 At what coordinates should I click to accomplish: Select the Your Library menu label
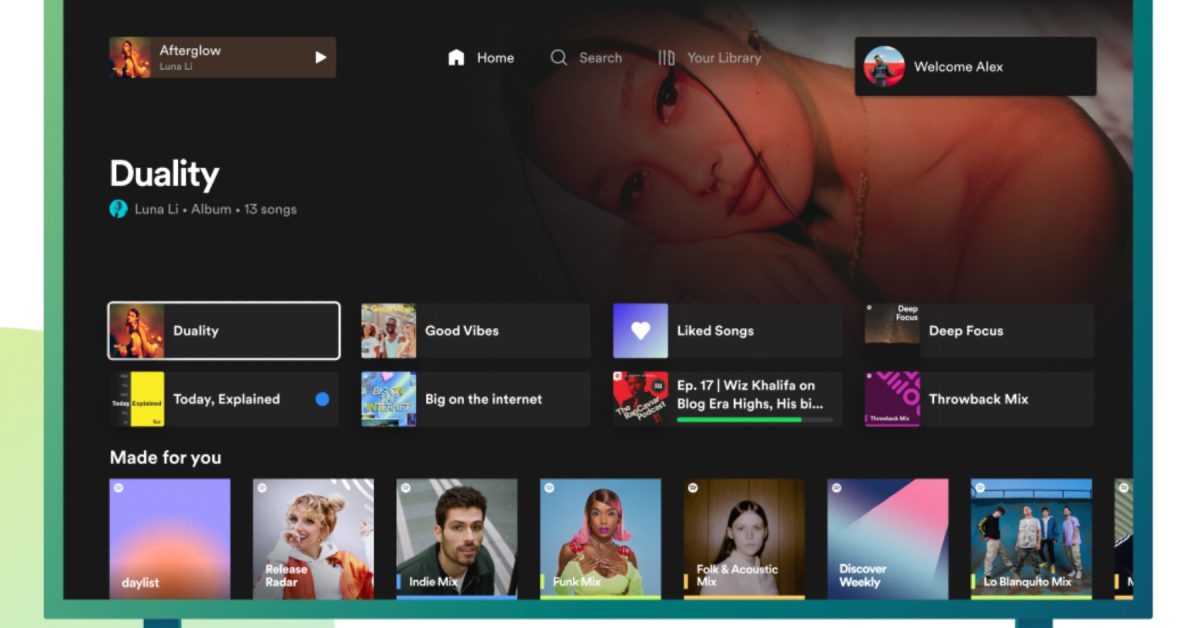tap(724, 58)
